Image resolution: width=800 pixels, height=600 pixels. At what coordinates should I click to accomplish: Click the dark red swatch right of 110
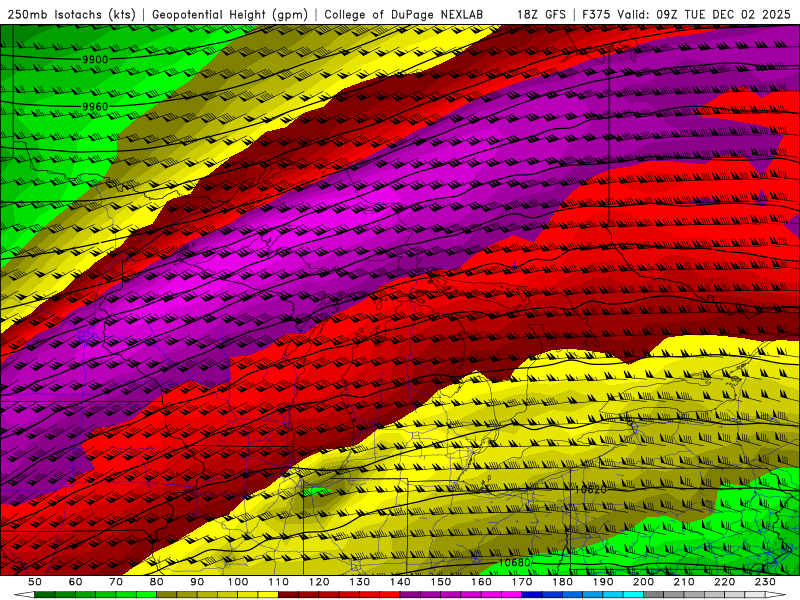(x=288, y=595)
